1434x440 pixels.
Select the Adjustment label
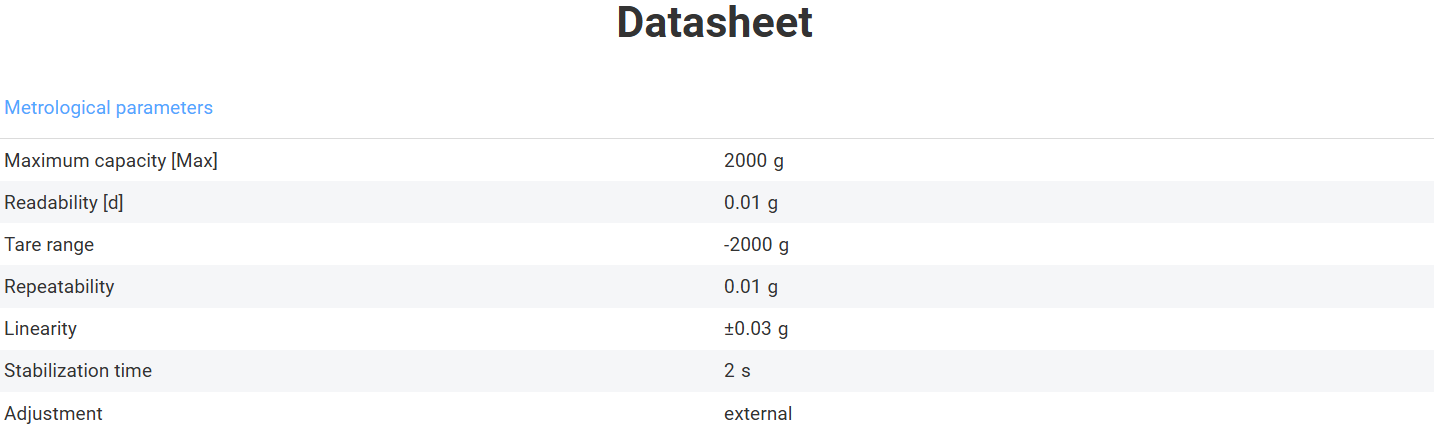click(53, 413)
